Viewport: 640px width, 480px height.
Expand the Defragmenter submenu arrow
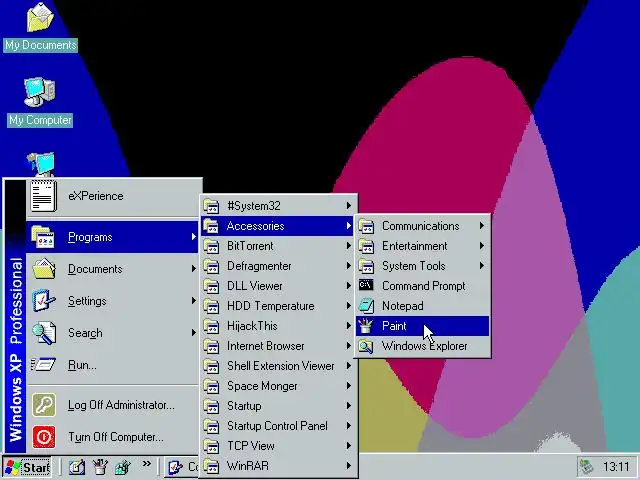(349, 266)
